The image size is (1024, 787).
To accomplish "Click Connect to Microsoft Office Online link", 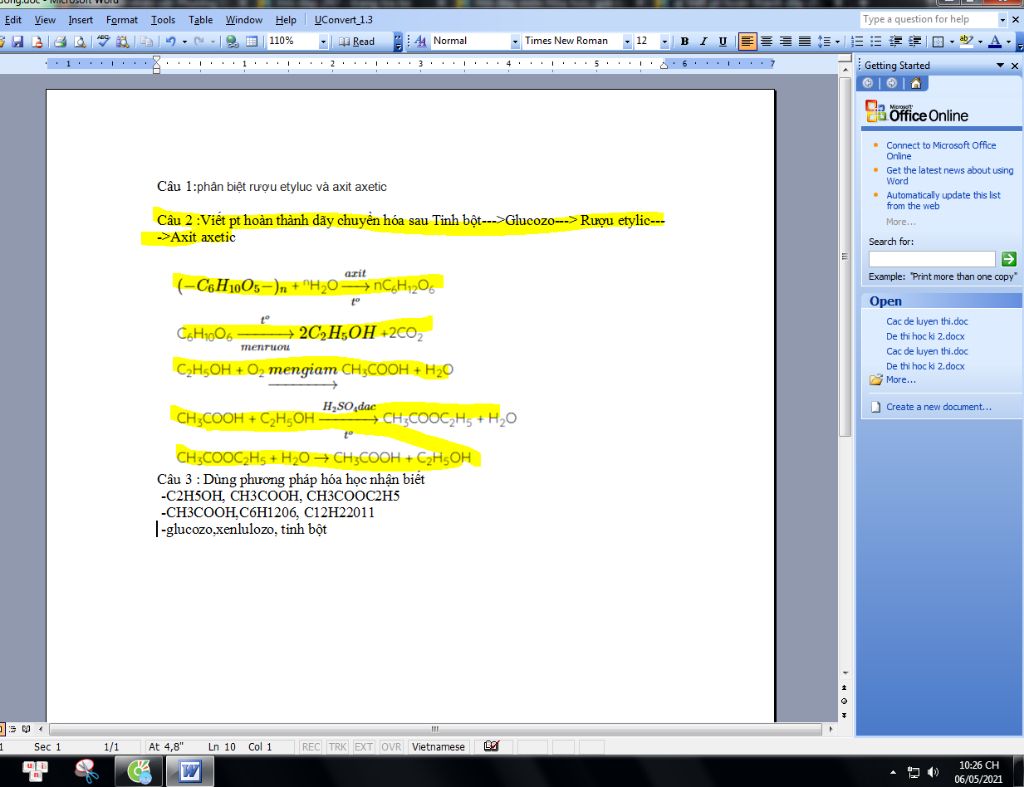I will click(940, 150).
